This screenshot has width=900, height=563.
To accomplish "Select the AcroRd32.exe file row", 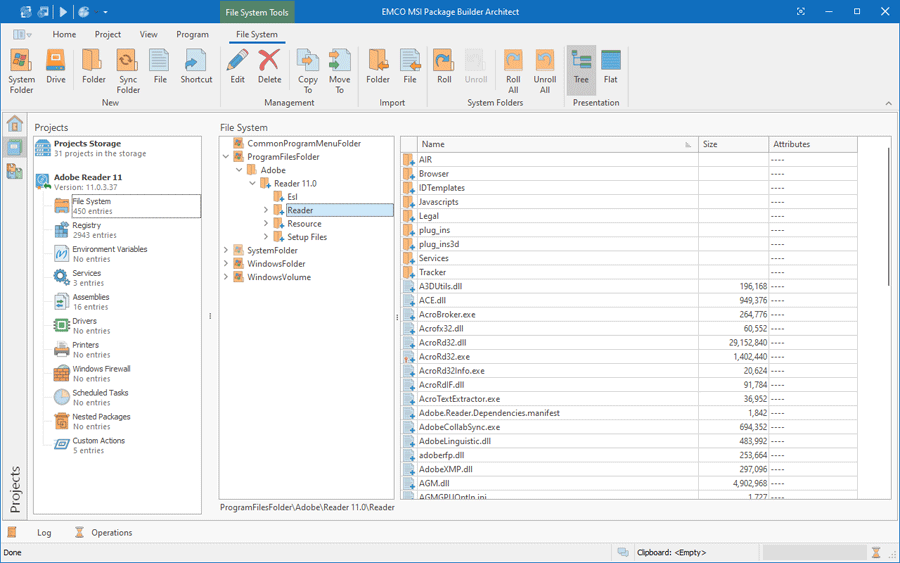I will [629, 356].
